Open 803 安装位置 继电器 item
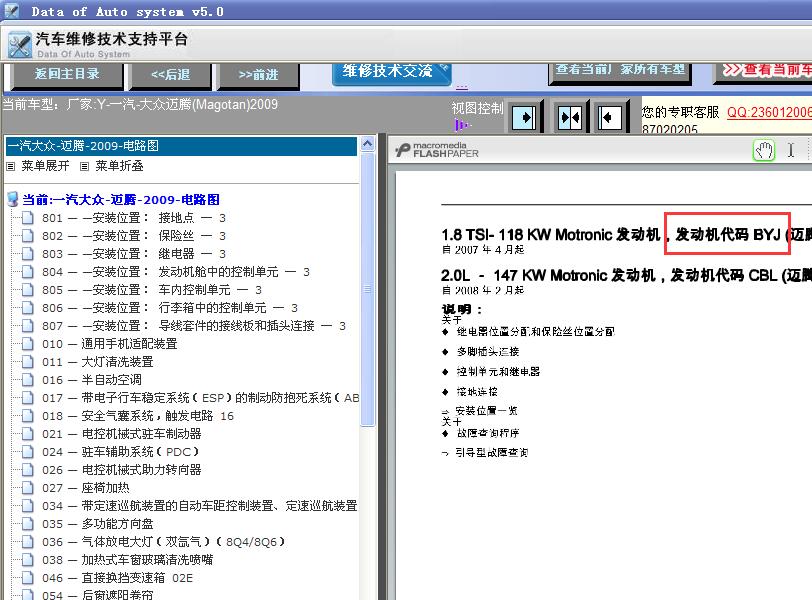 point(134,254)
